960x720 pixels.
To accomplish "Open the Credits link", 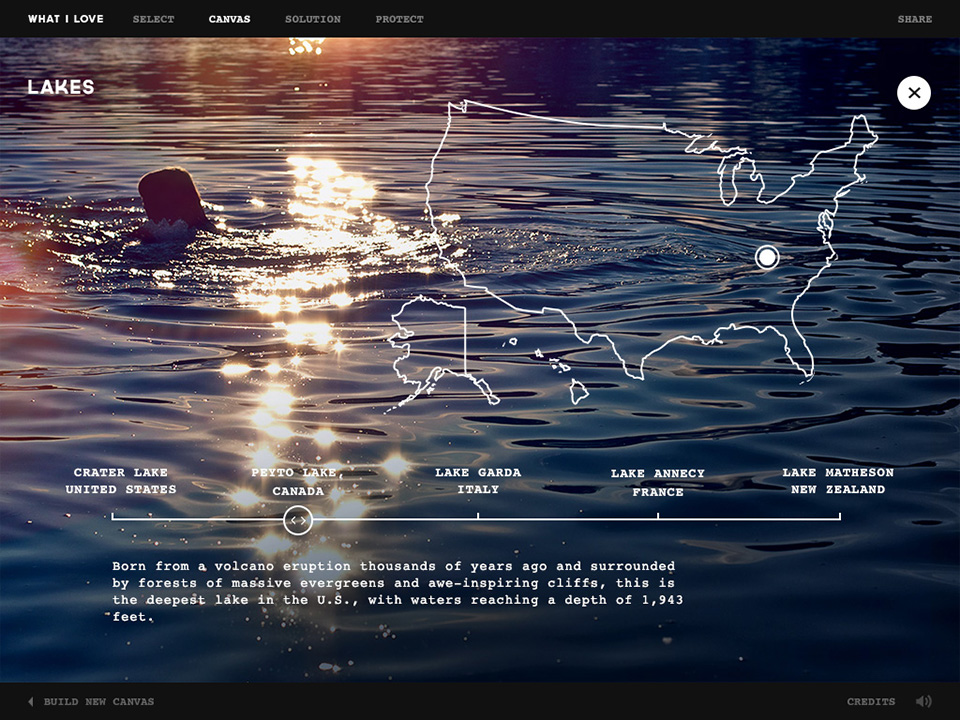I will tap(871, 702).
